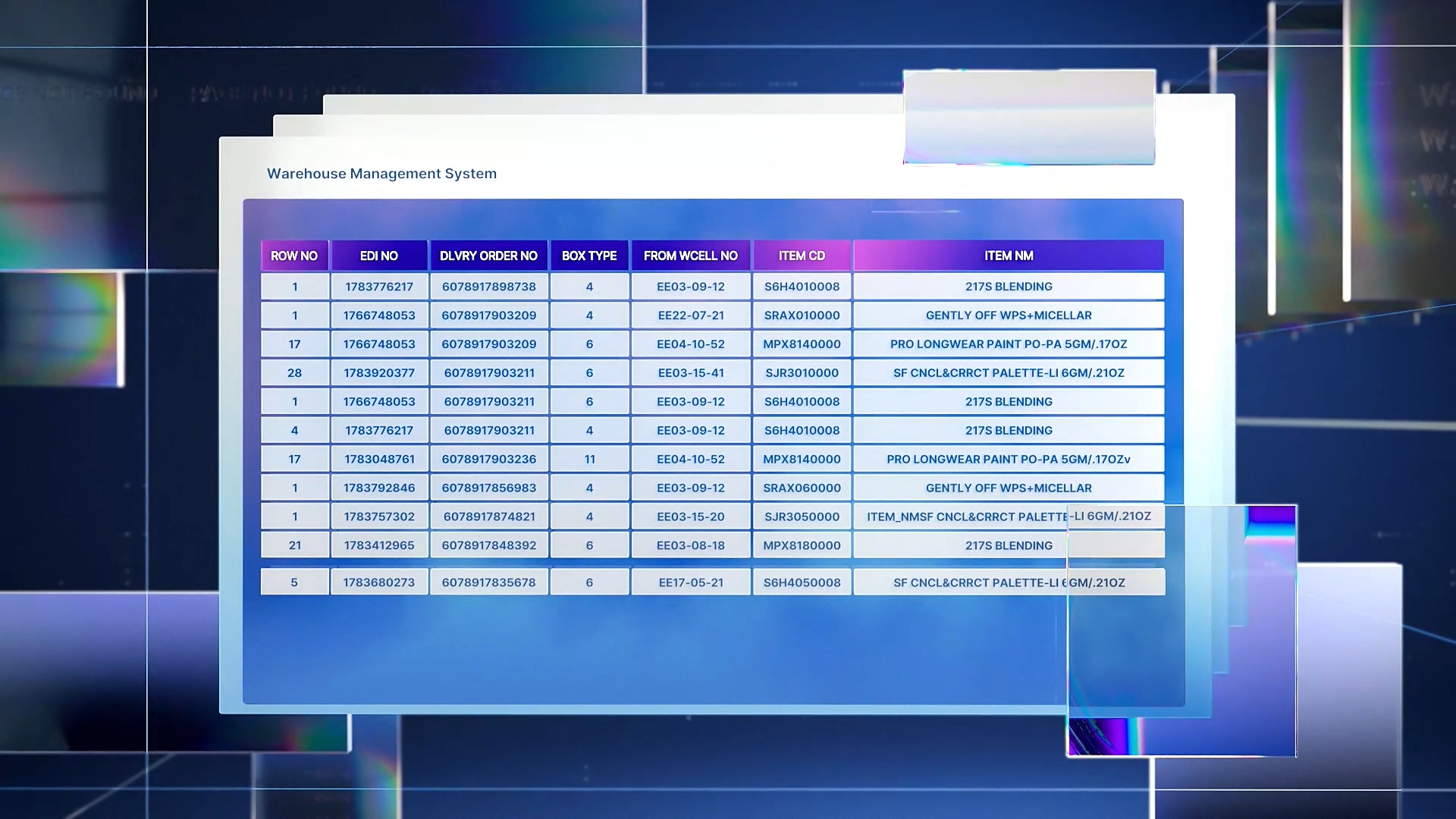Click EDI number 1783680273

pyautogui.click(x=379, y=582)
